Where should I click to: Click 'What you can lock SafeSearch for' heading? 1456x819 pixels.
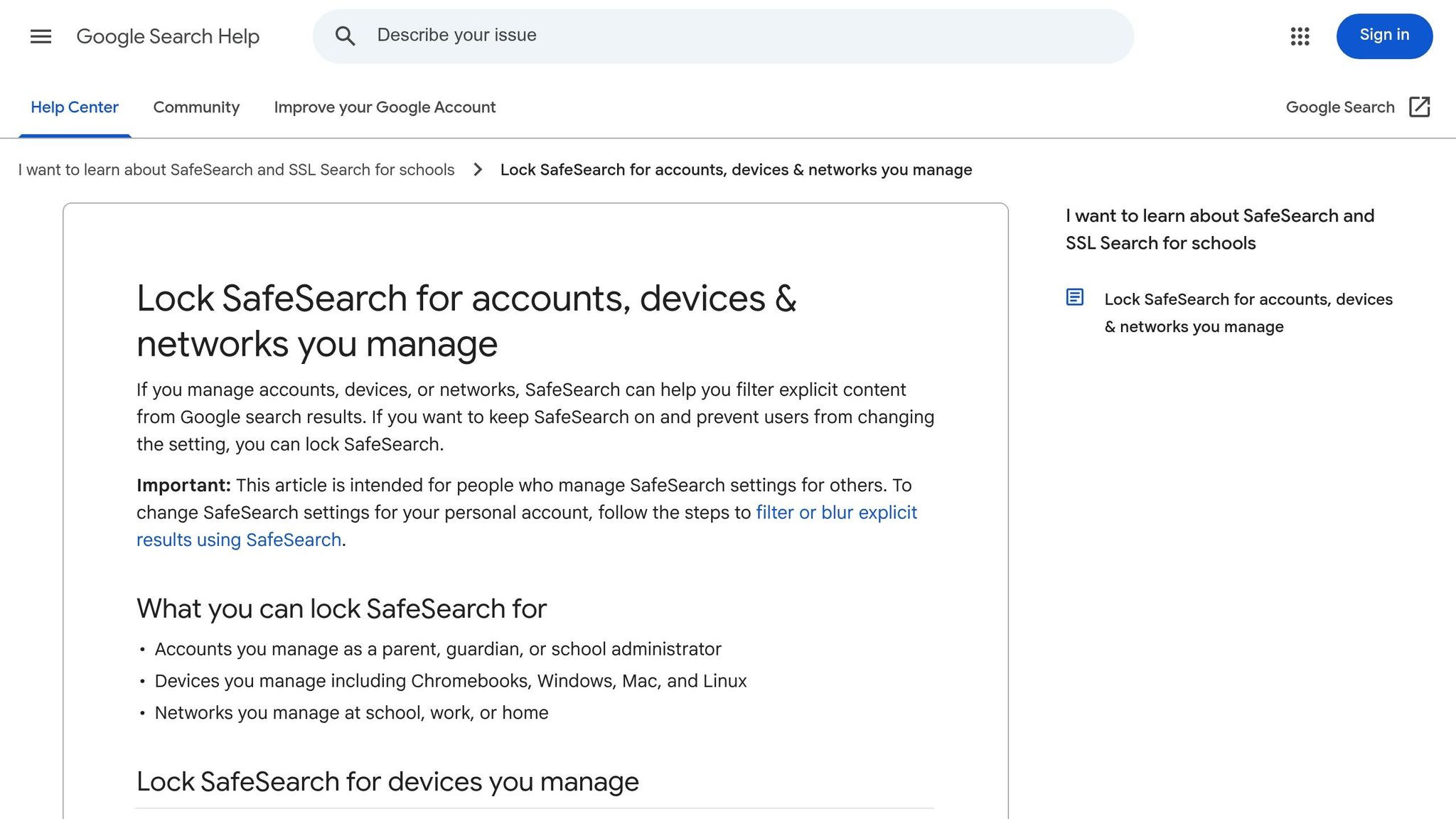point(341,609)
